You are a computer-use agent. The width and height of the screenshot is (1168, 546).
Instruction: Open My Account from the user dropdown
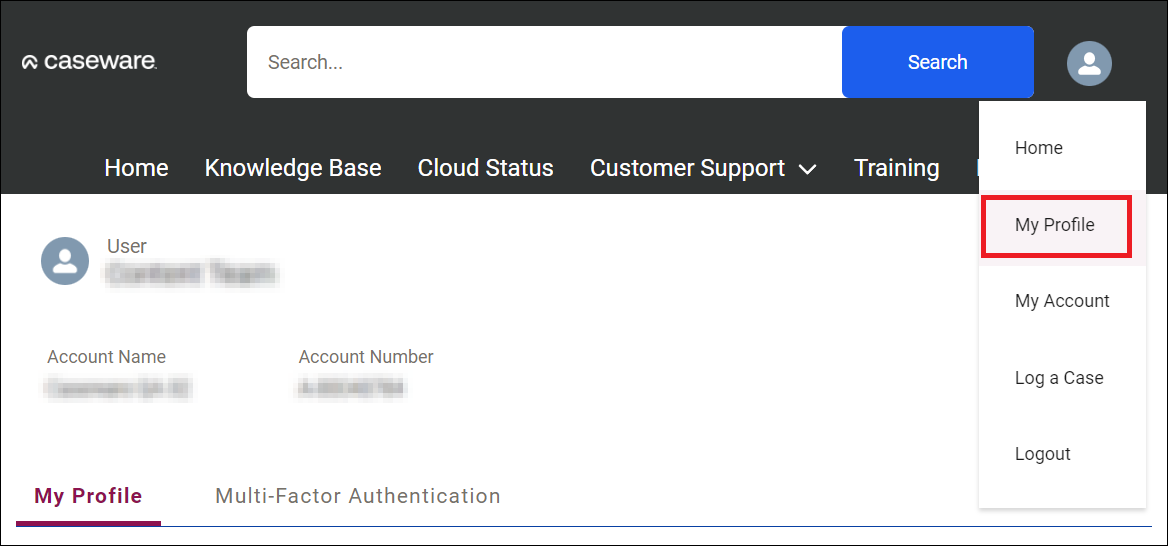pos(1062,301)
